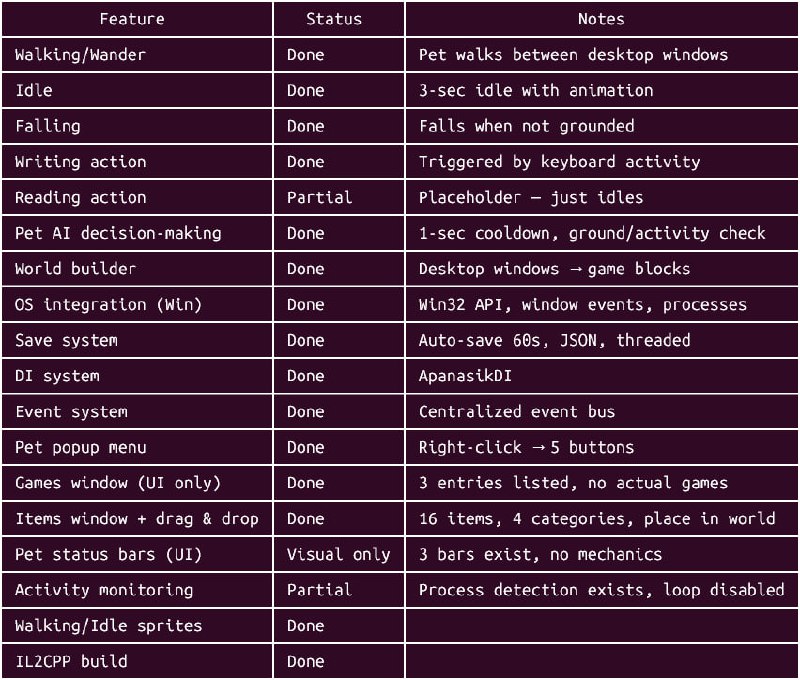The height and width of the screenshot is (680, 800).
Task: Click the Save system feature cell
Action: [x=66, y=340]
